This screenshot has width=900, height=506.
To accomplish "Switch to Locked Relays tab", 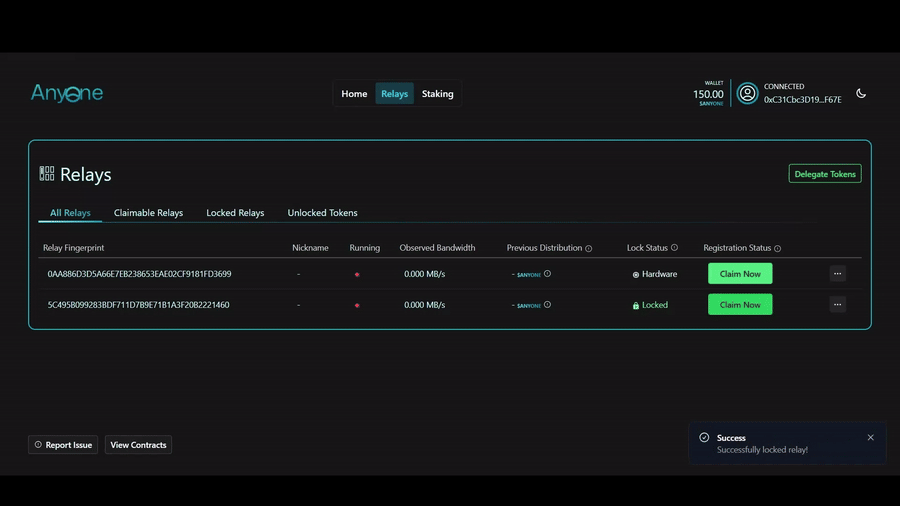I will 235,213.
